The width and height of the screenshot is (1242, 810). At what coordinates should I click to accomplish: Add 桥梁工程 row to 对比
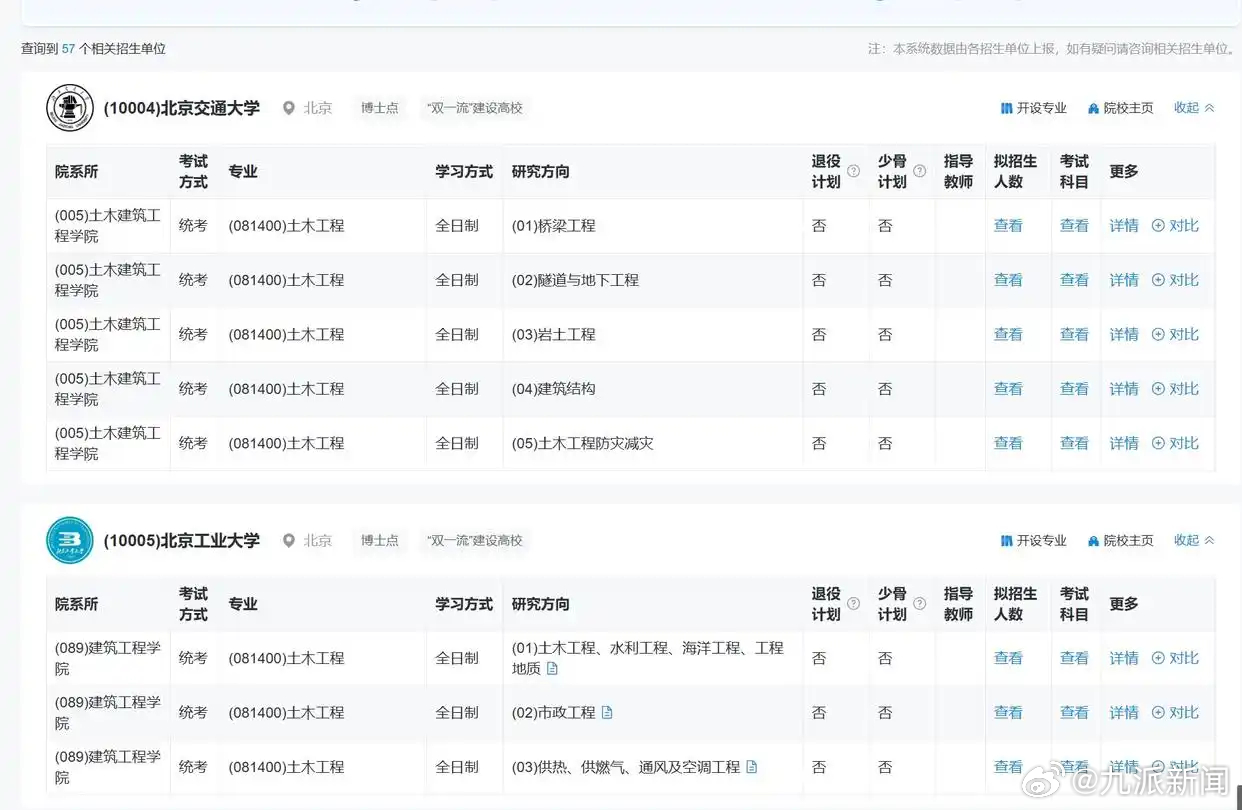[x=1175, y=226]
